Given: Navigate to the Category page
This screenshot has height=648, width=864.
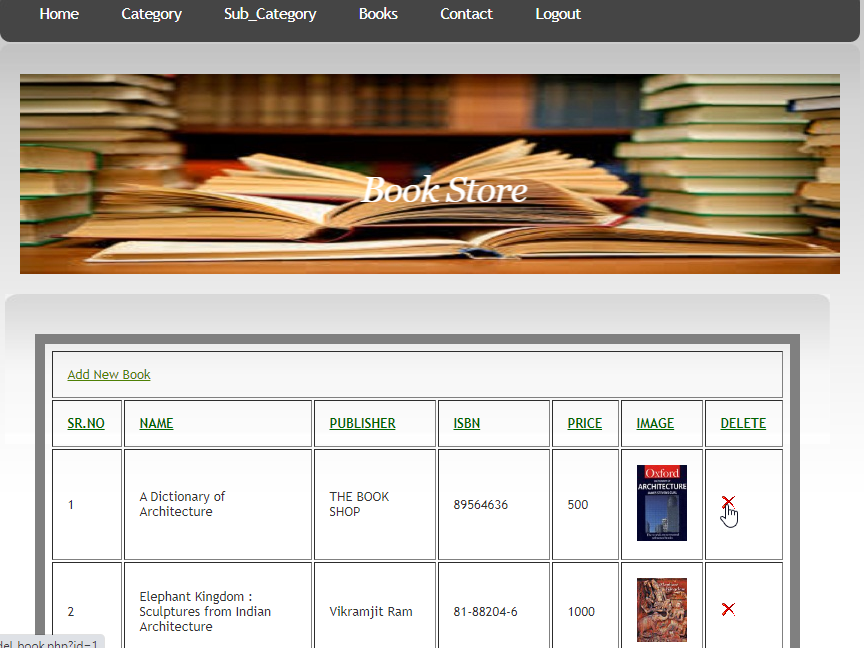Looking at the screenshot, I should (151, 14).
